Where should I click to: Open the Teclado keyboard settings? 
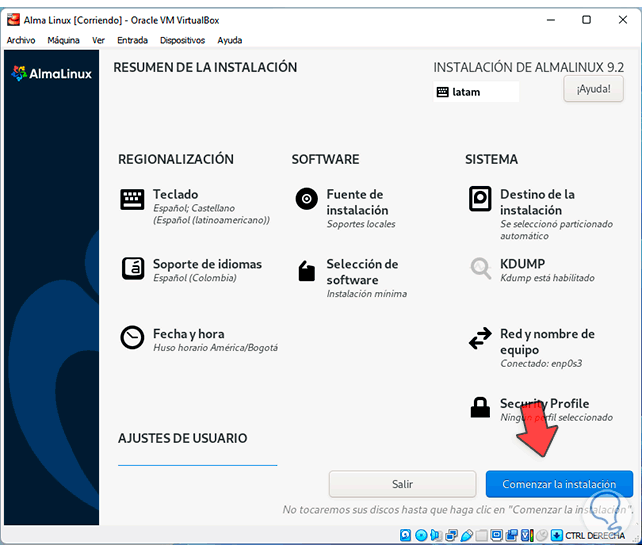(x=195, y=207)
